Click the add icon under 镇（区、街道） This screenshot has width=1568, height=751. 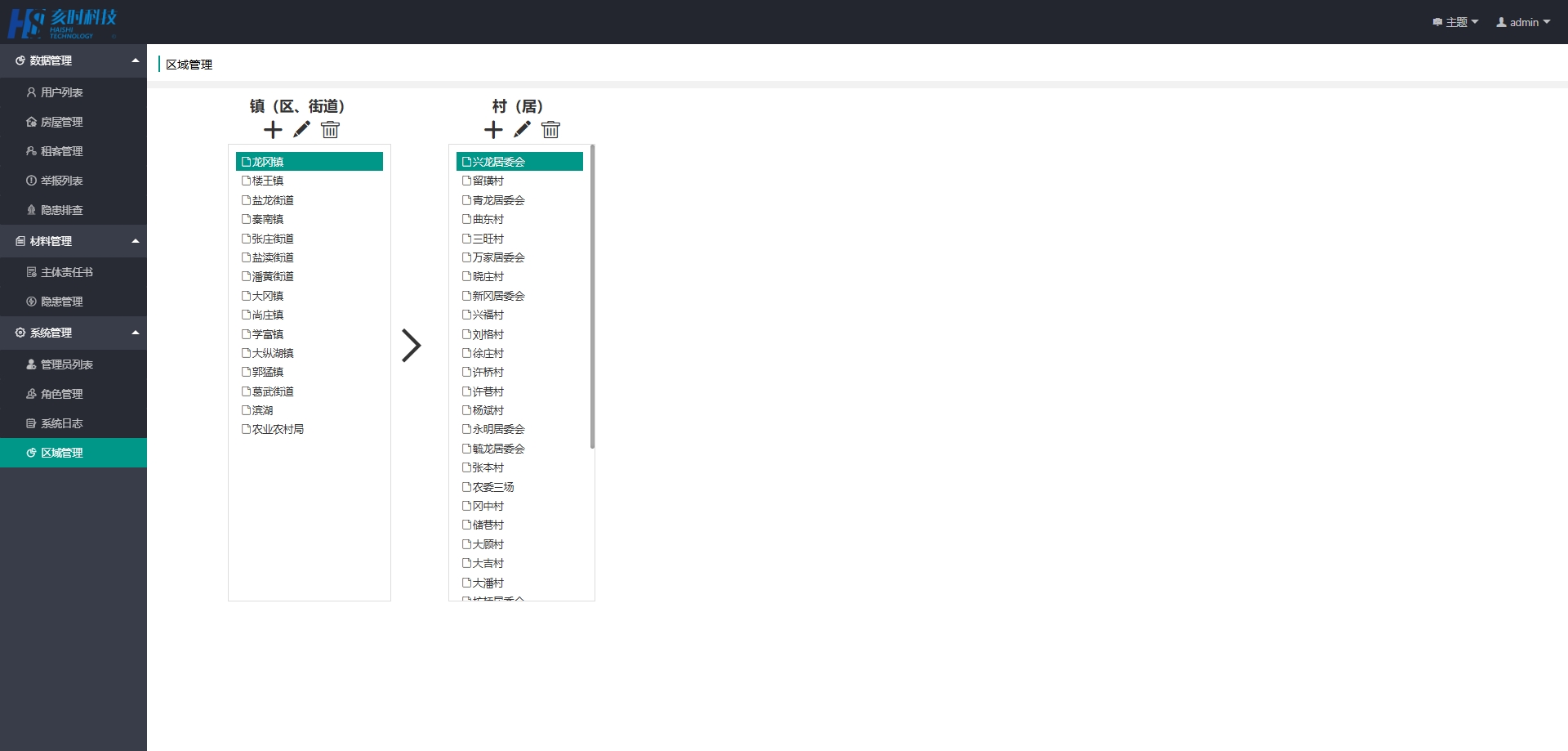click(x=273, y=130)
